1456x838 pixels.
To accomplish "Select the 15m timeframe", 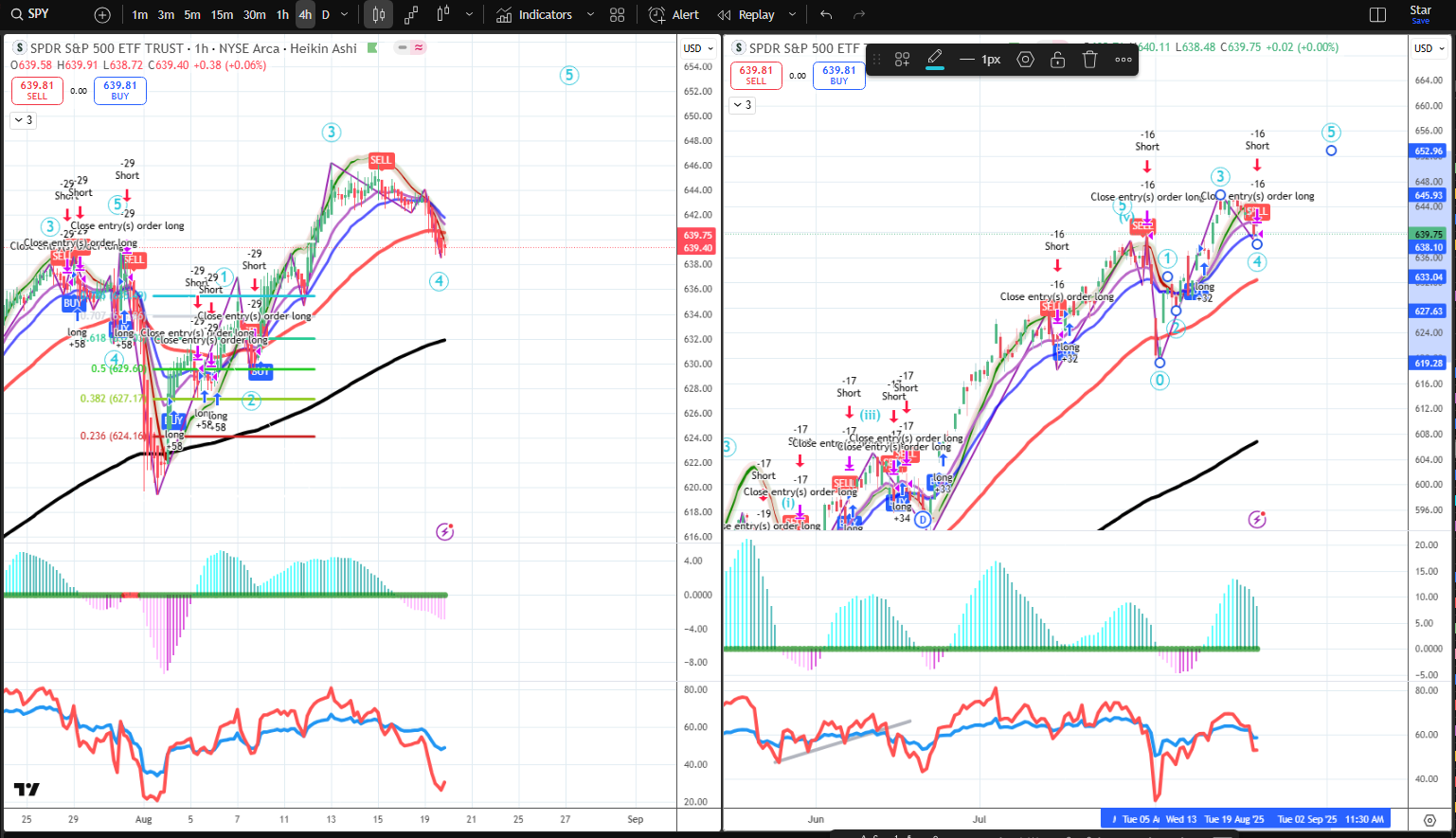I will click(223, 15).
